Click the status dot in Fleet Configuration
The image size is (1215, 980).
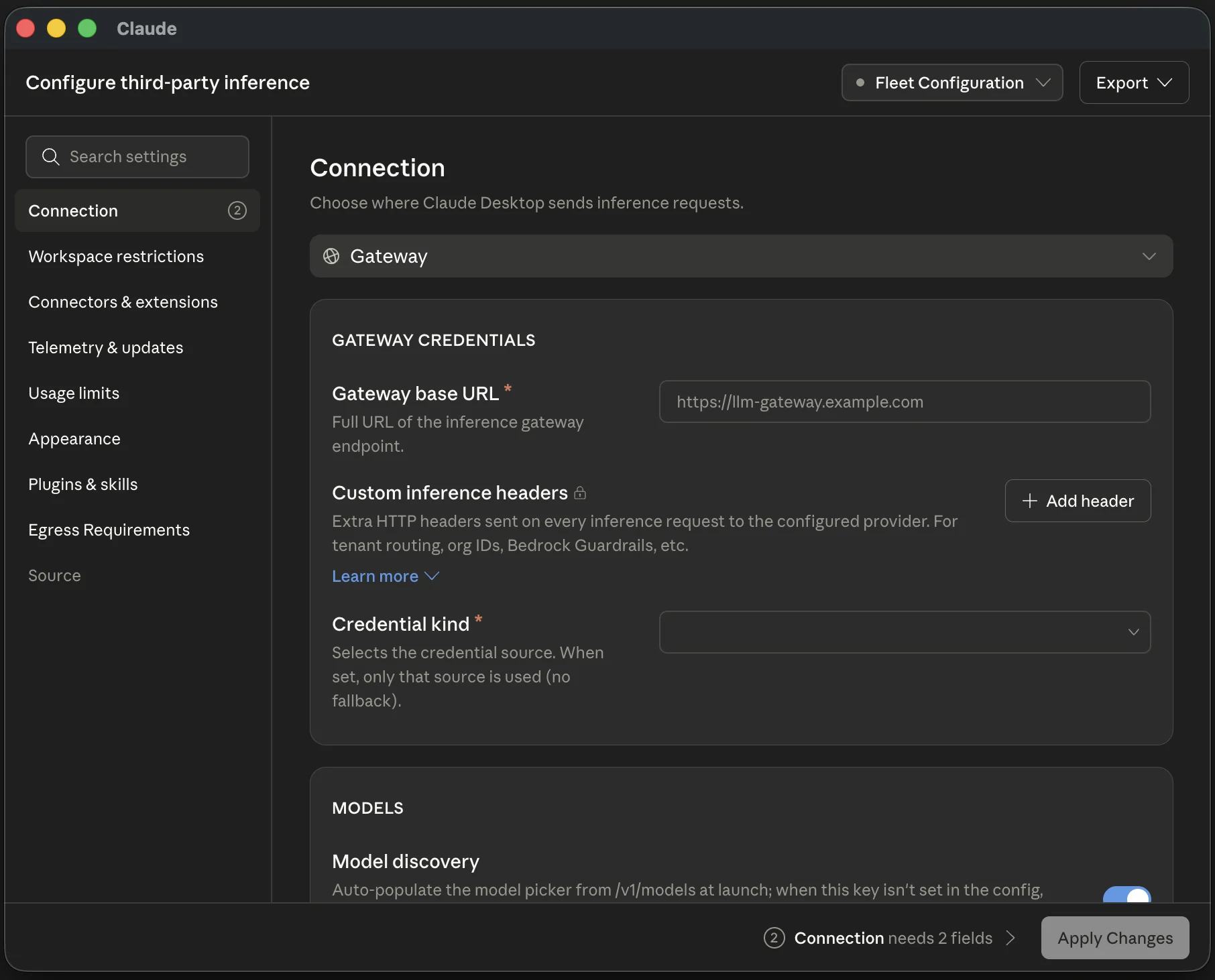pos(860,83)
